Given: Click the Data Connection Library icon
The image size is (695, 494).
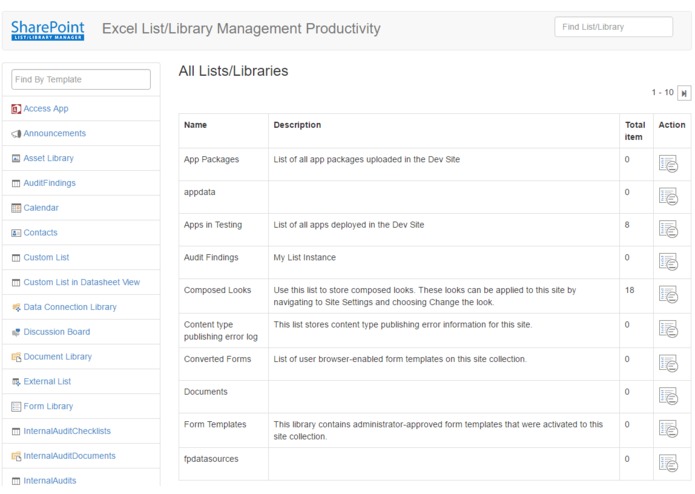Looking at the screenshot, I should coord(16,307).
